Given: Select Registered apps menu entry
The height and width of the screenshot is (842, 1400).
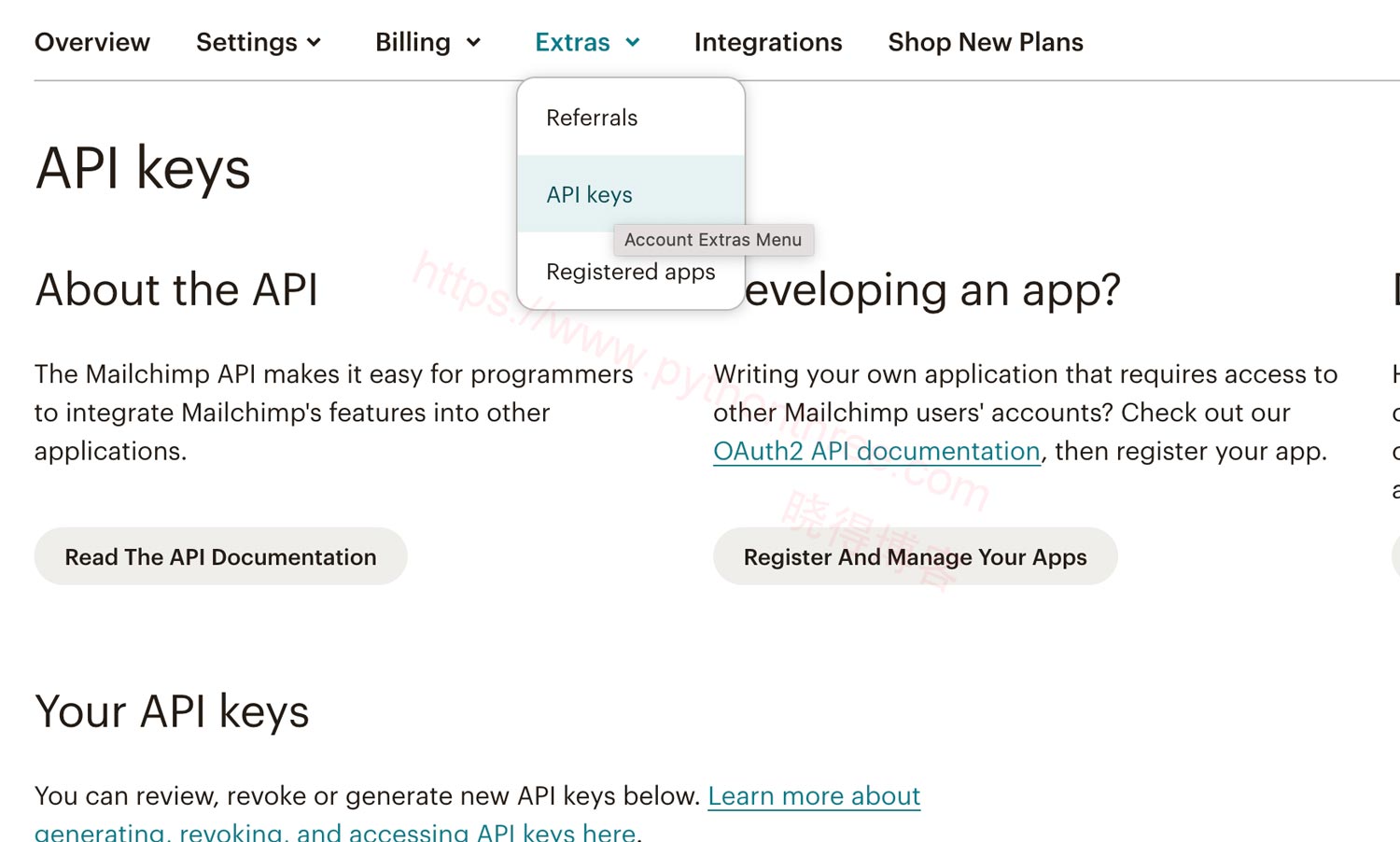Looking at the screenshot, I should pos(631,272).
